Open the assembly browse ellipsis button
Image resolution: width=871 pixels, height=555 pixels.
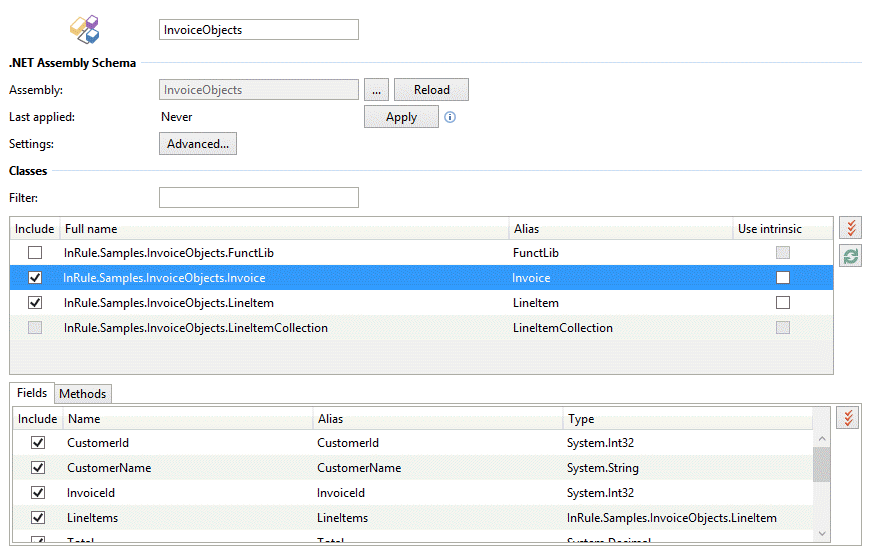(x=376, y=90)
